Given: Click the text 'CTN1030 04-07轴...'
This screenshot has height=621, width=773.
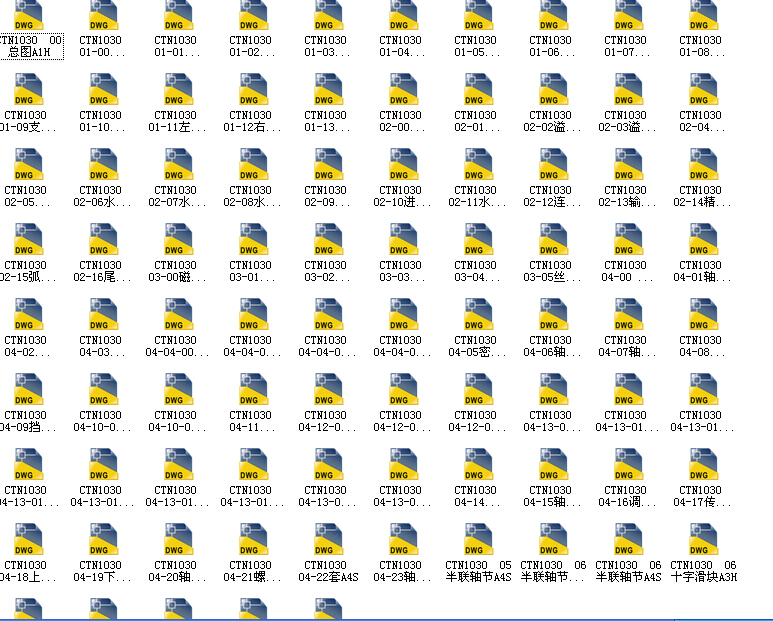Looking at the screenshot, I should click(627, 346).
